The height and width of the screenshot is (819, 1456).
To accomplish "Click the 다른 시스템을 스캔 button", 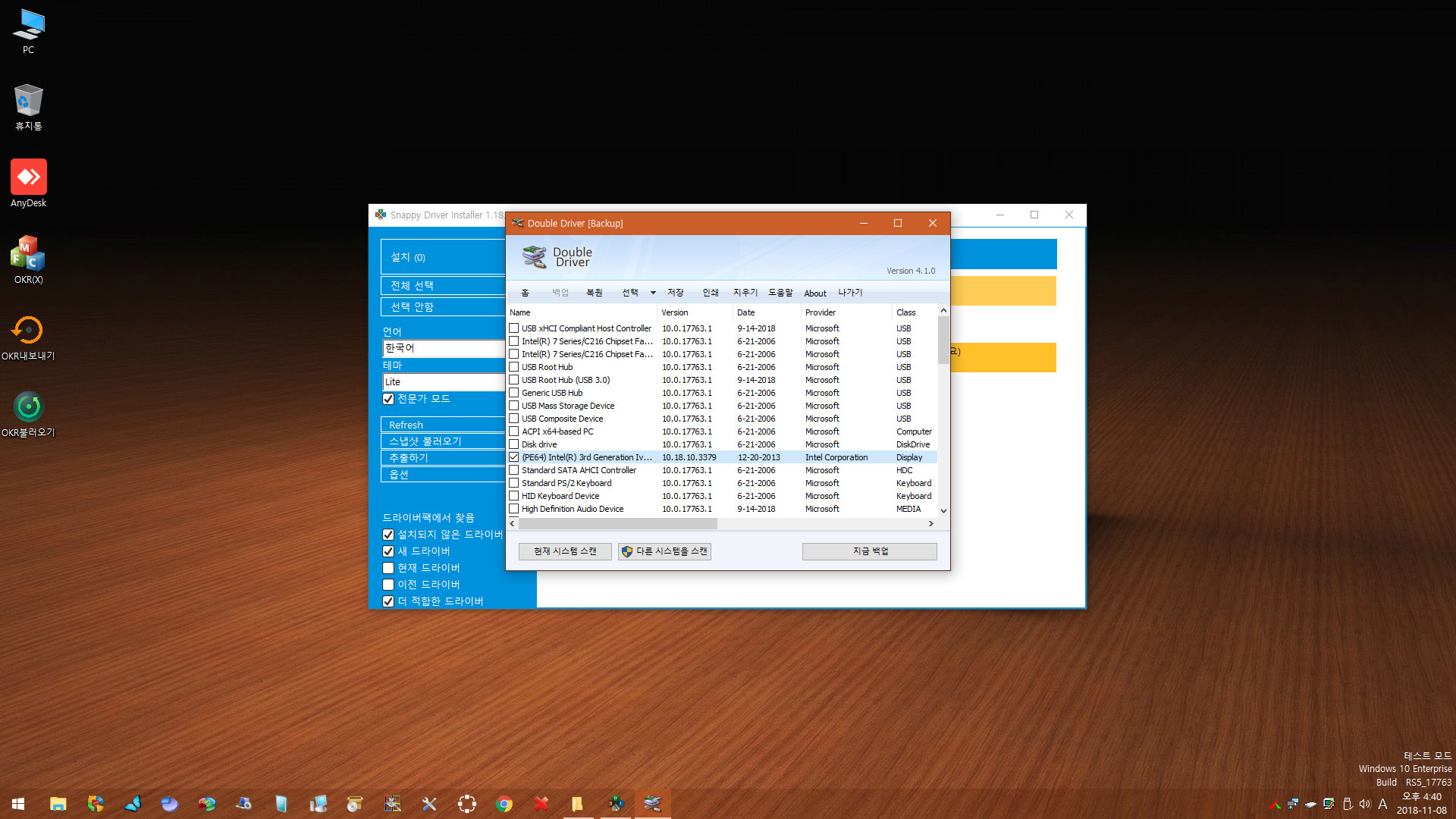I will pos(664,551).
